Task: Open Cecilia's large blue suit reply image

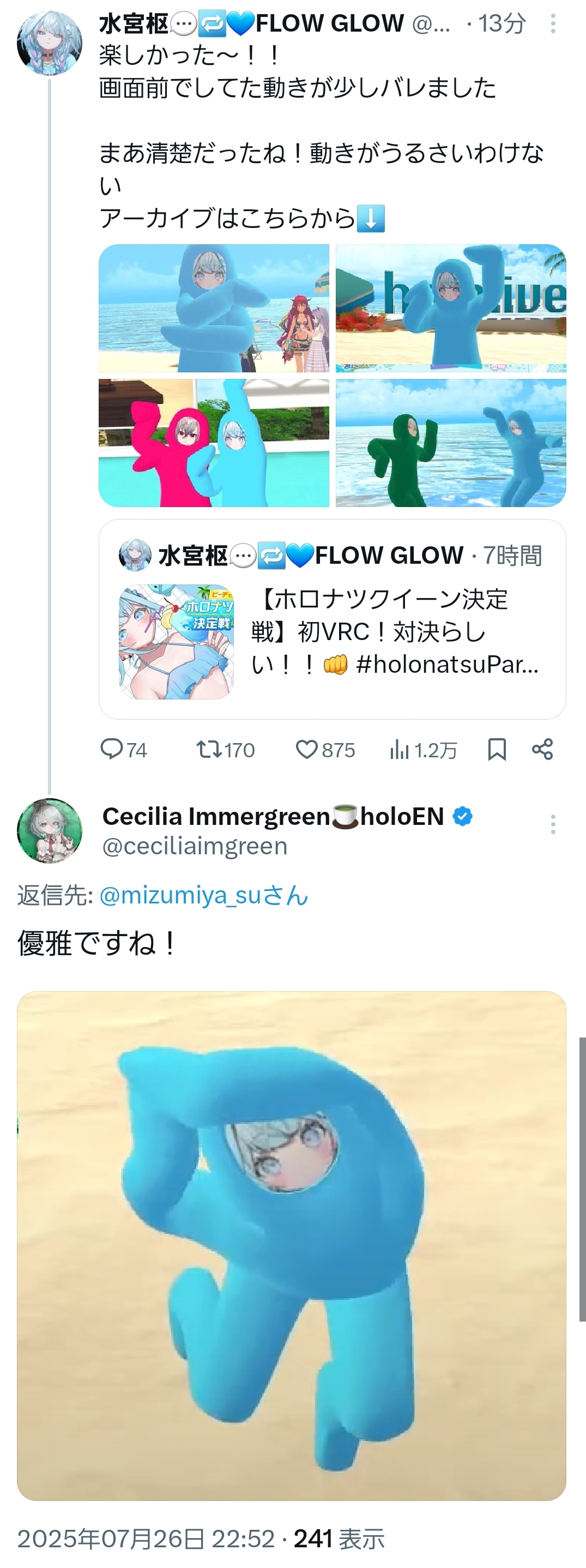Action: pos(292,1245)
